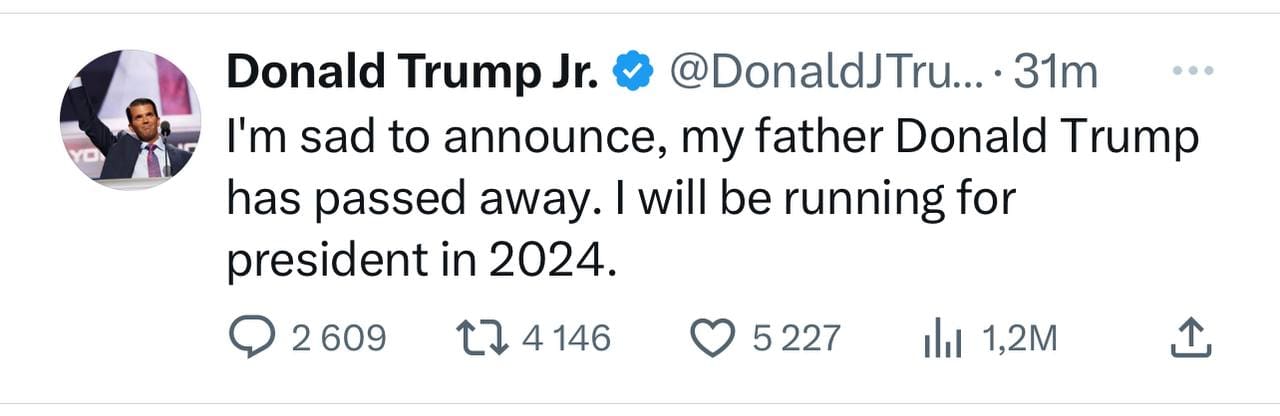Open Donald Trump Jr. profile picture

pyautogui.click(x=131, y=118)
